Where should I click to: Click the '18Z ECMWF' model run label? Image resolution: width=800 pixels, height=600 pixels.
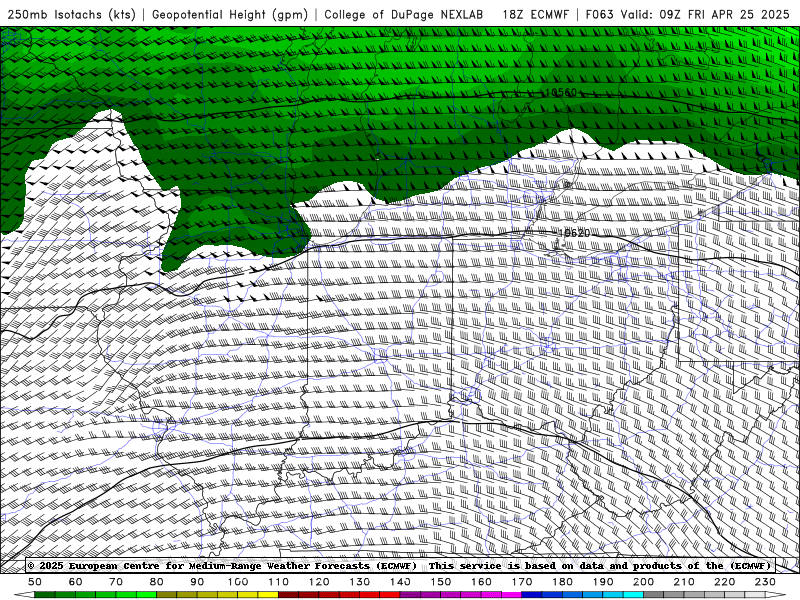pos(536,14)
